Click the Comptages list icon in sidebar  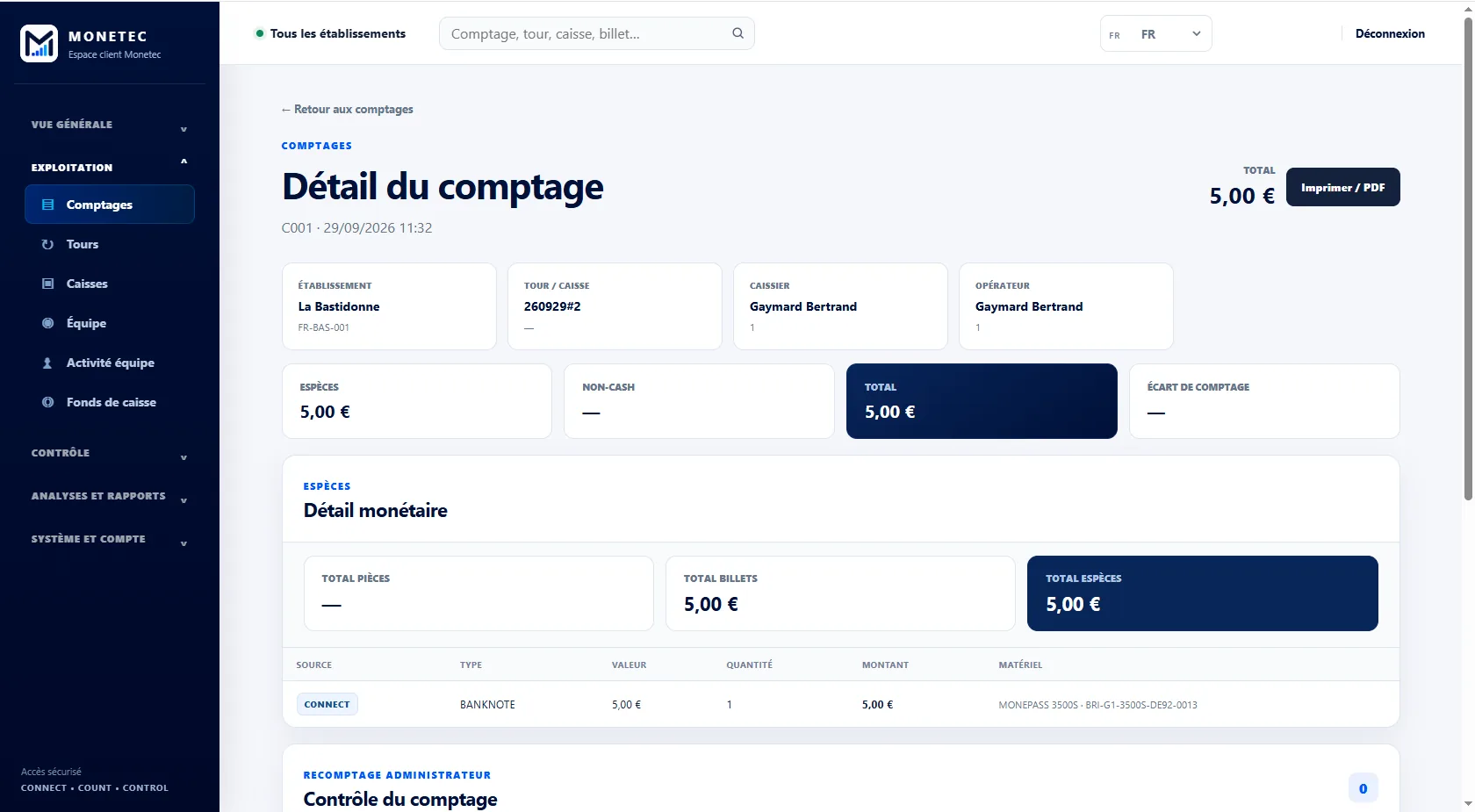(x=48, y=205)
